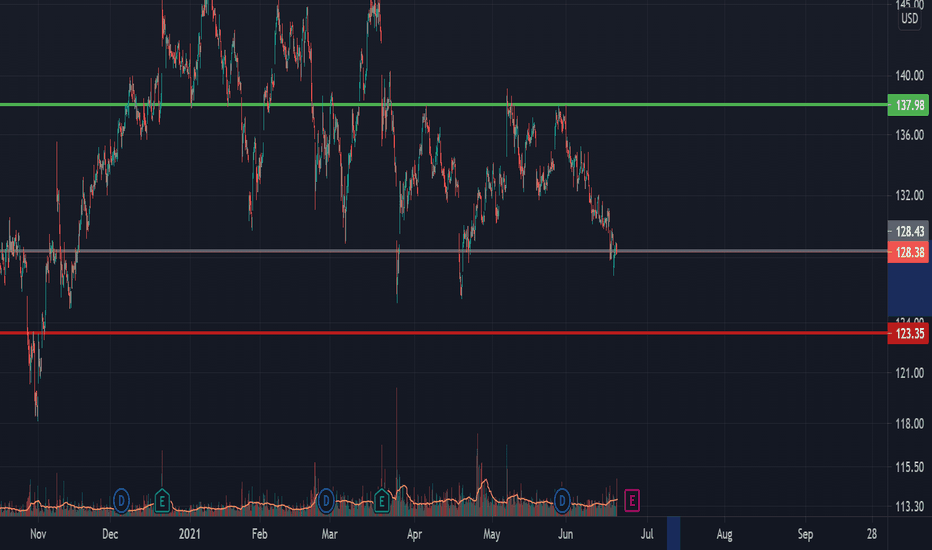The image size is (932, 550).
Task: Click the 28 date label on time axis
Action: (871, 534)
